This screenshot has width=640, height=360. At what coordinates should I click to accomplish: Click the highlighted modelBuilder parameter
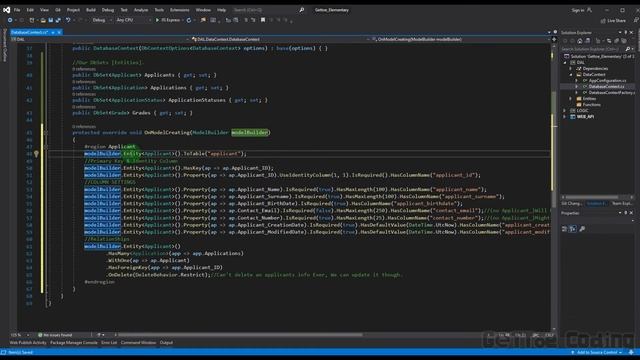[x=250, y=132]
